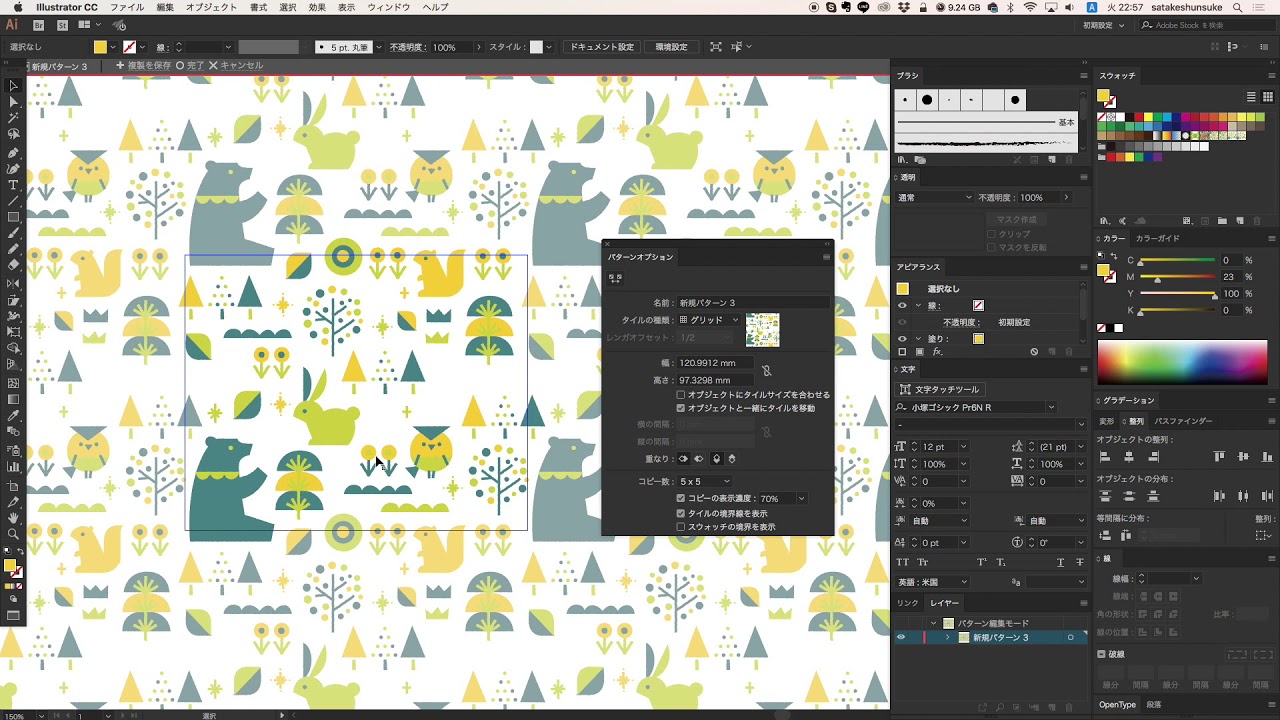1280x720 pixels.
Task: Select the Magic Wand tool
Action: click(13, 119)
